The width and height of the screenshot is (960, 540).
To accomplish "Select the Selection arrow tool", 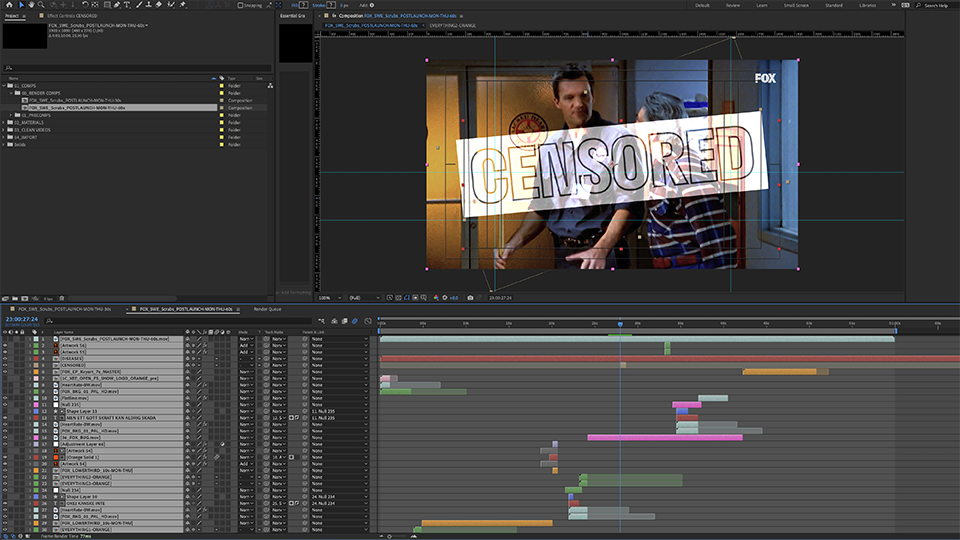I will [21, 5].
